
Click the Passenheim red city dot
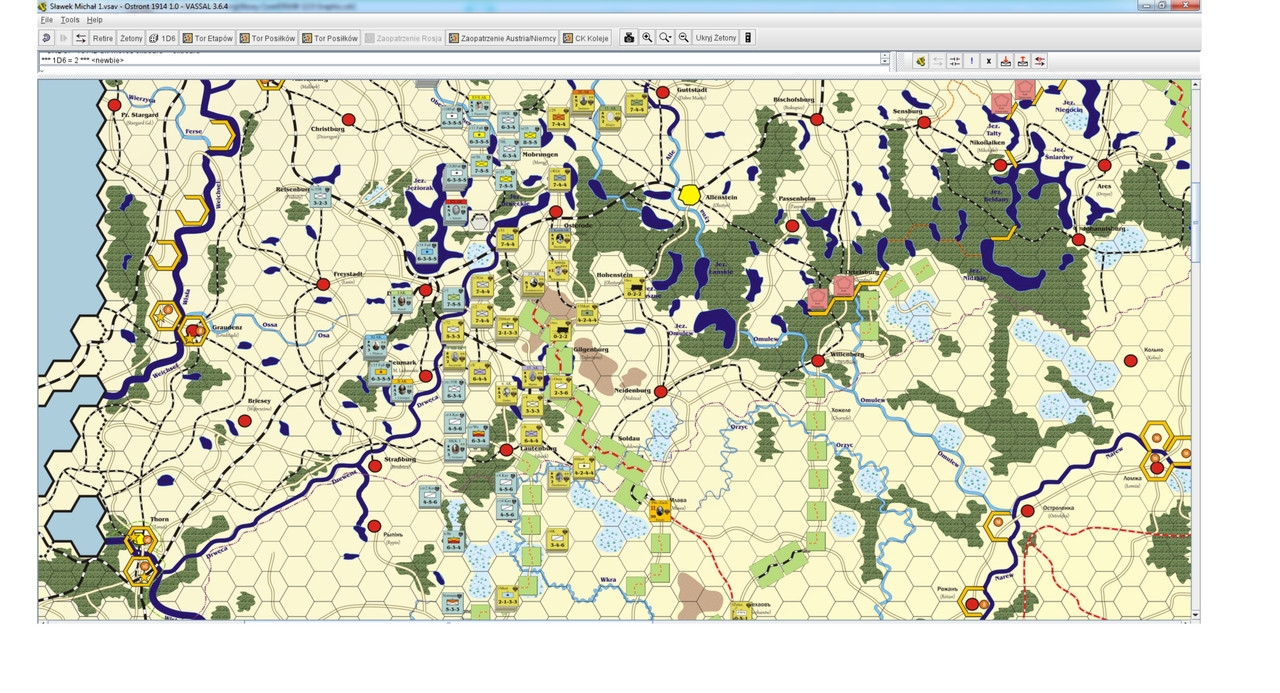click(791, 225)
